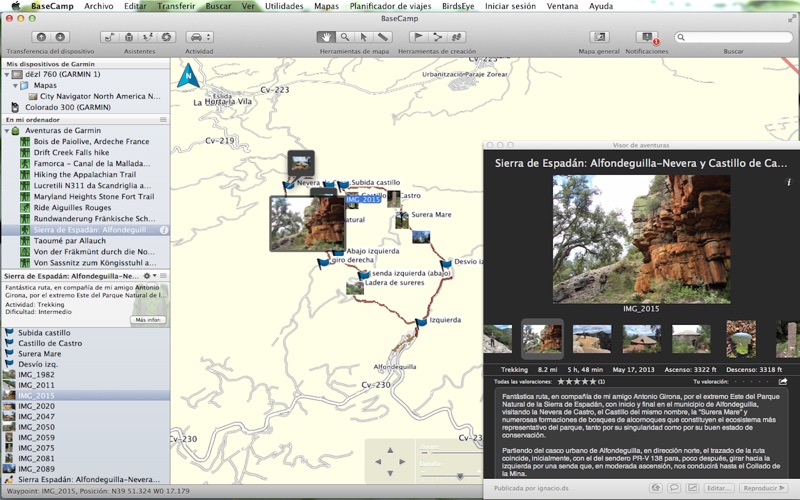Select Maryland Heights Stone Fort Trail
This screenshot has height=500, width=800.
tap(94, 197)
